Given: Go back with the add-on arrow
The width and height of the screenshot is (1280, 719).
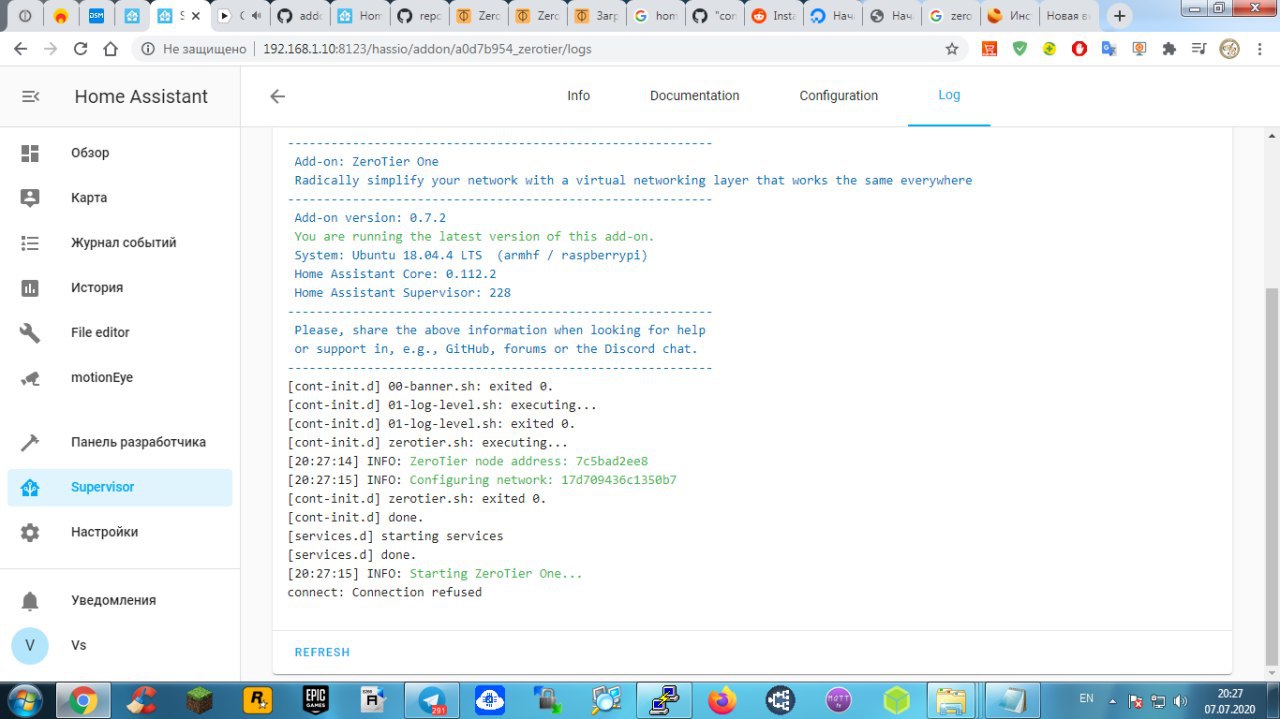Looking at the screenshot, I should pyautogui.click(x=278, y=96).
